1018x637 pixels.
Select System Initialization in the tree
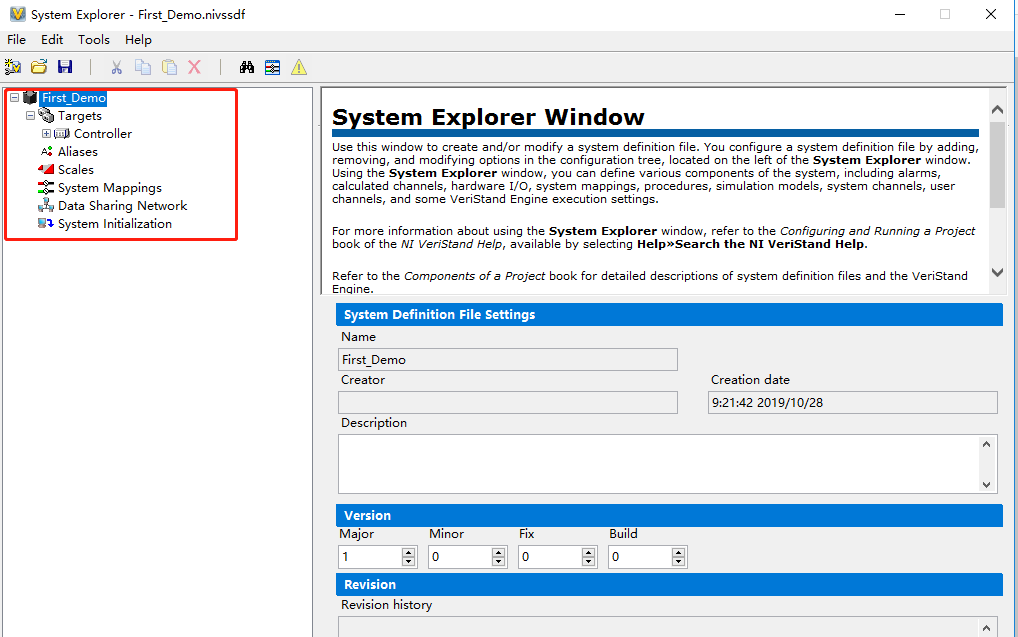(115, 223)
